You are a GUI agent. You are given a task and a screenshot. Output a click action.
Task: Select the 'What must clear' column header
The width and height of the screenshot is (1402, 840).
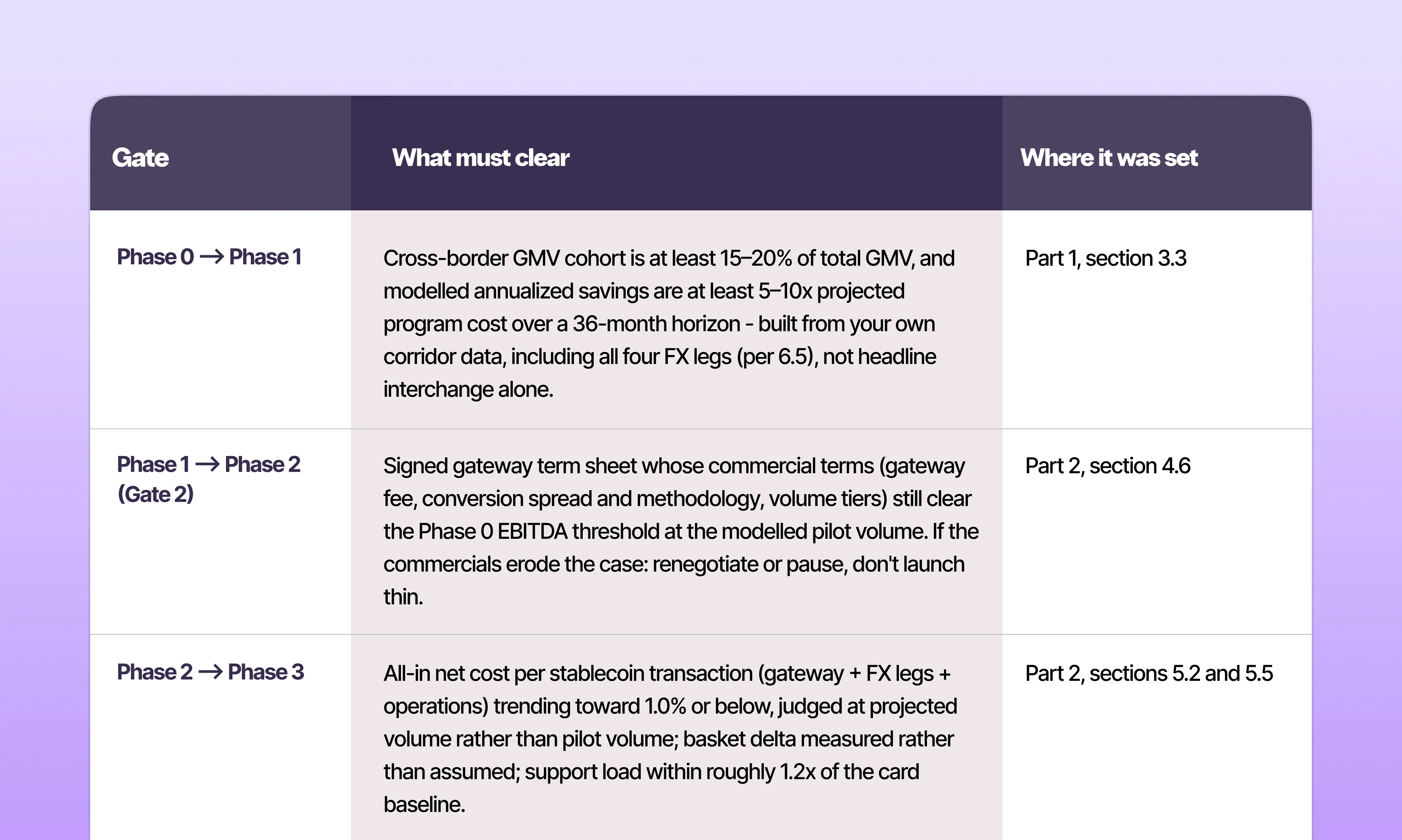point(480,158)
